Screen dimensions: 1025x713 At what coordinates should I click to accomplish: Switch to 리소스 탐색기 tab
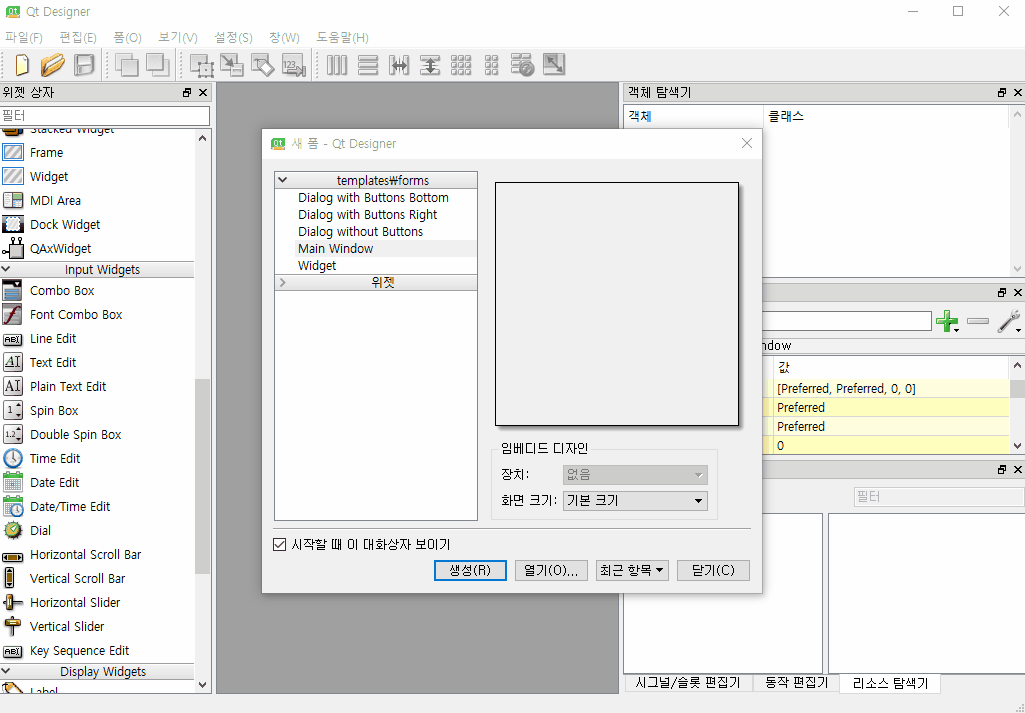pos(890,683)
